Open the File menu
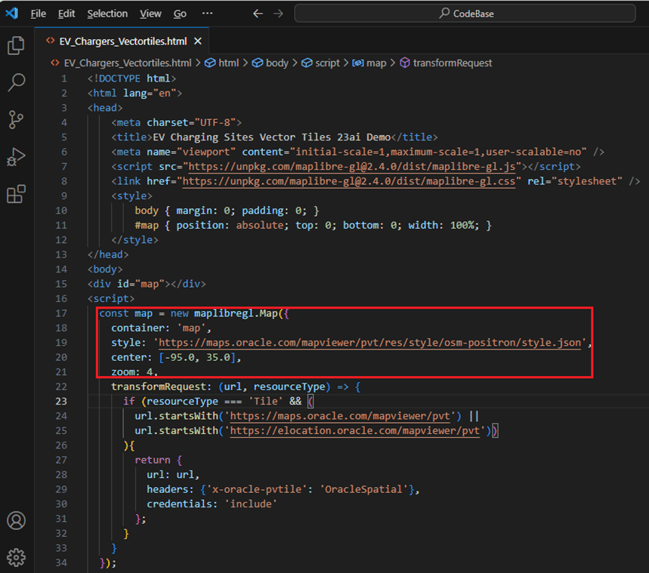Image resolution: width=649 pixels, height=573 pixels. click(x=38, y=14)
